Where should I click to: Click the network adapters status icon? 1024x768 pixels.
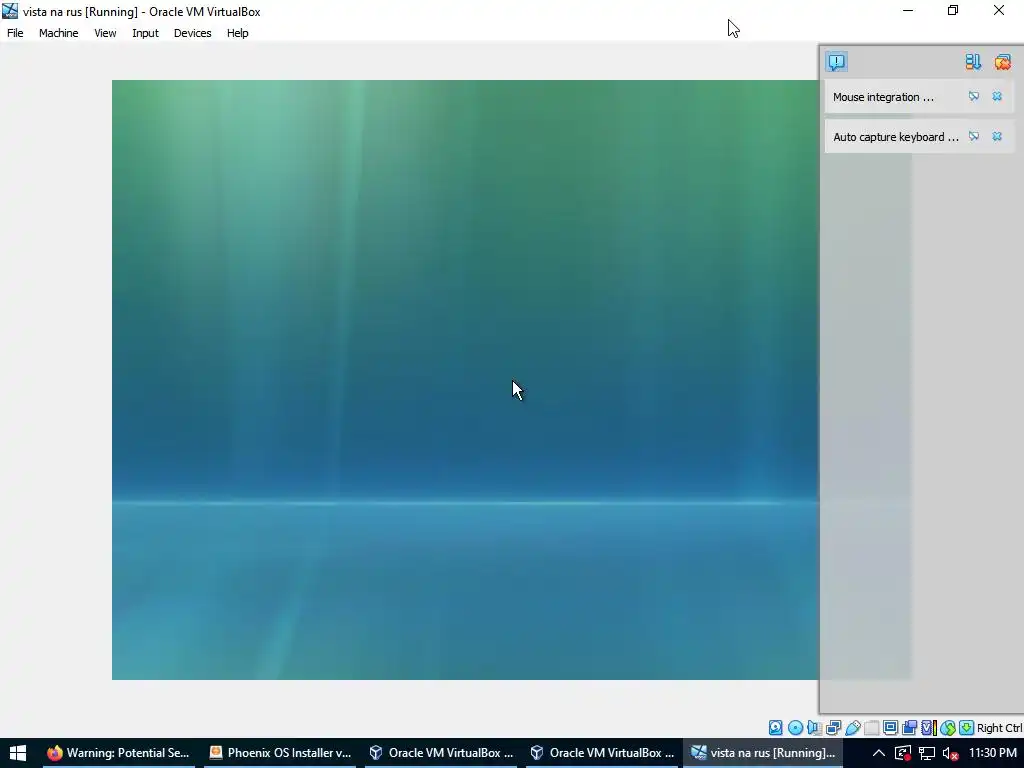coord(833,728)
